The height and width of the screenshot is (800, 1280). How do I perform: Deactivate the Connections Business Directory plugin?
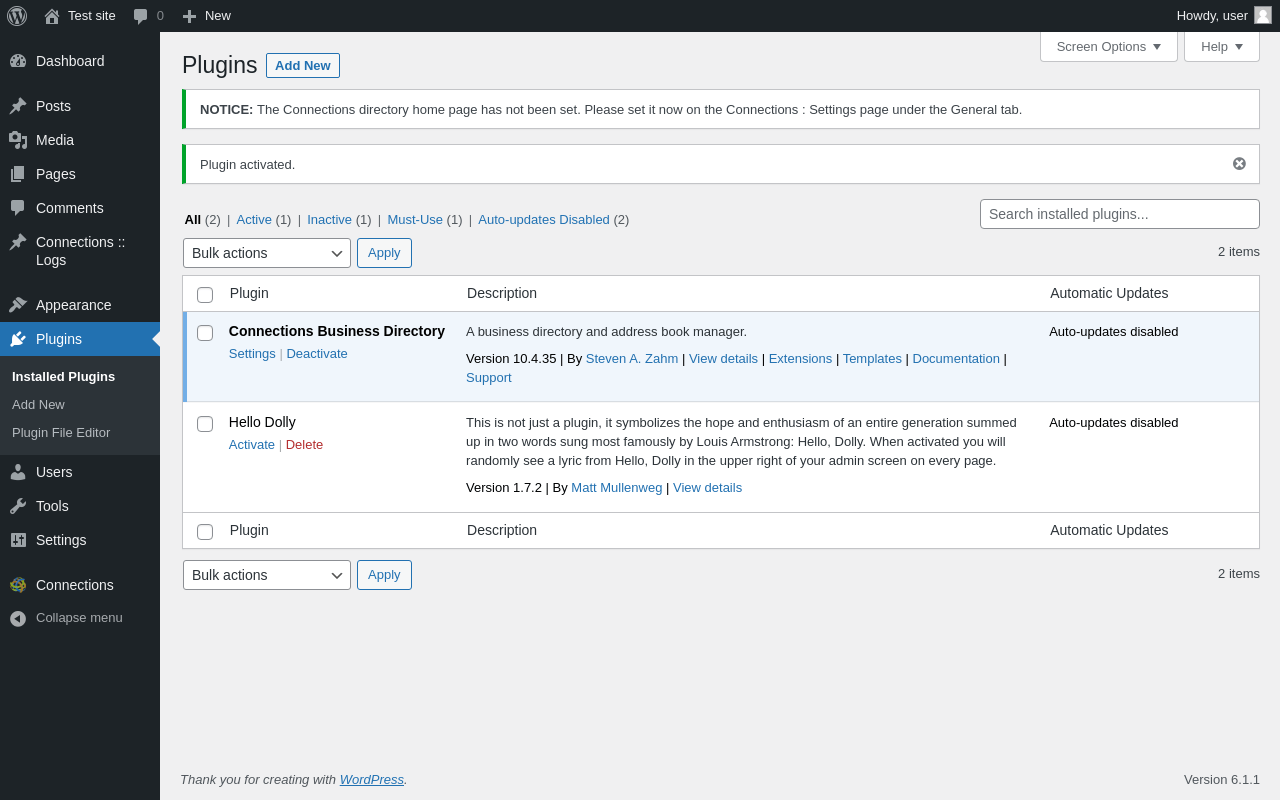tap(317, 354)
